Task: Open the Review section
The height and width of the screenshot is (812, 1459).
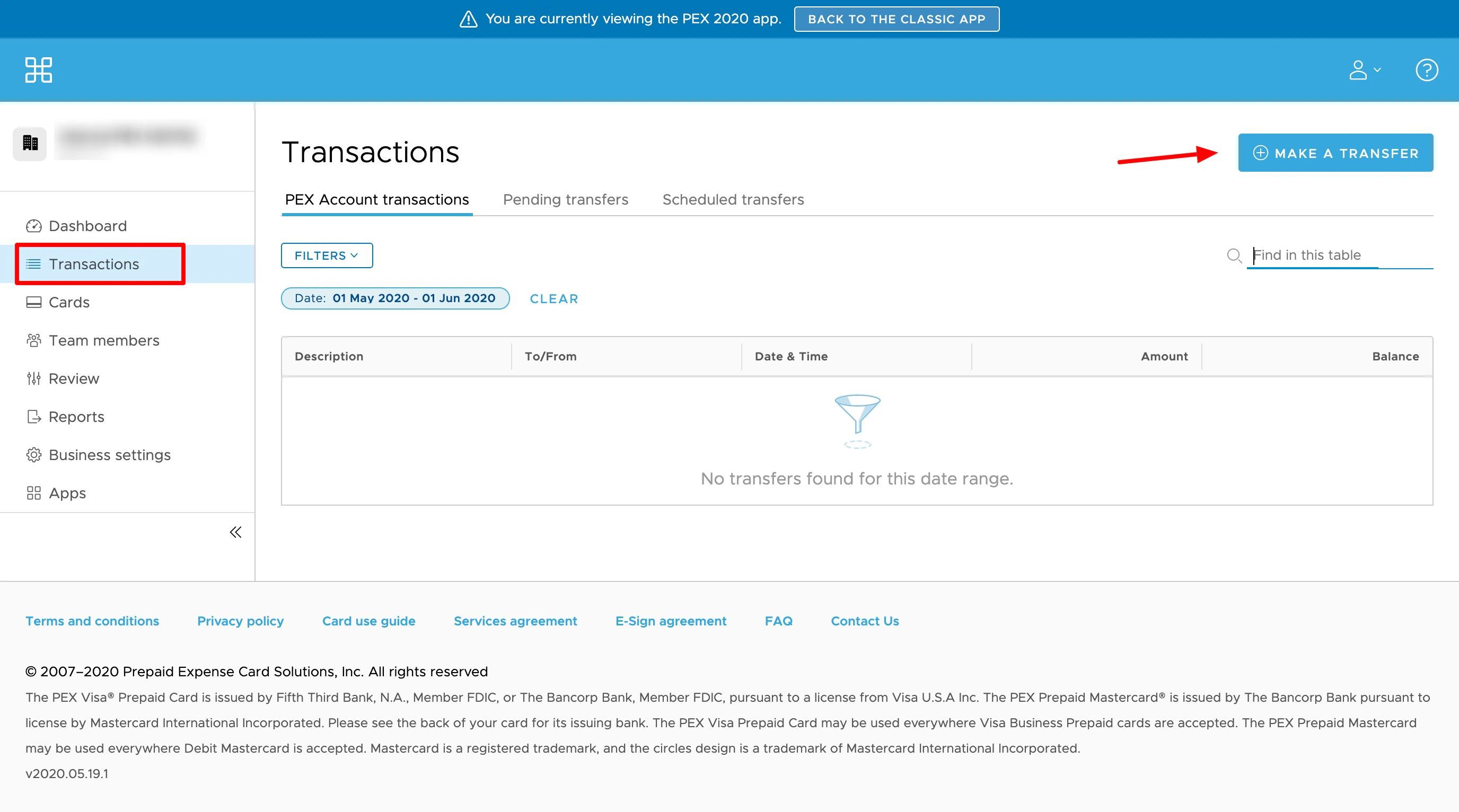Action: tap(74, 379)
